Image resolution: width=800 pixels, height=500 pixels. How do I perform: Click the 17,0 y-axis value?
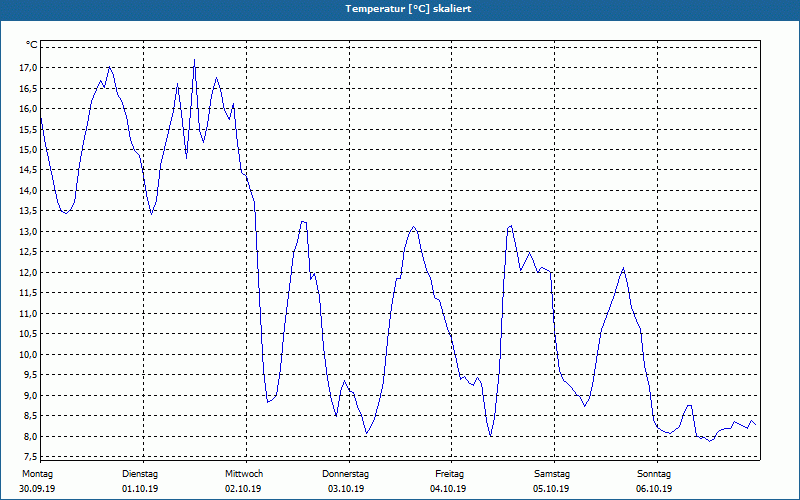pos(28,68)
